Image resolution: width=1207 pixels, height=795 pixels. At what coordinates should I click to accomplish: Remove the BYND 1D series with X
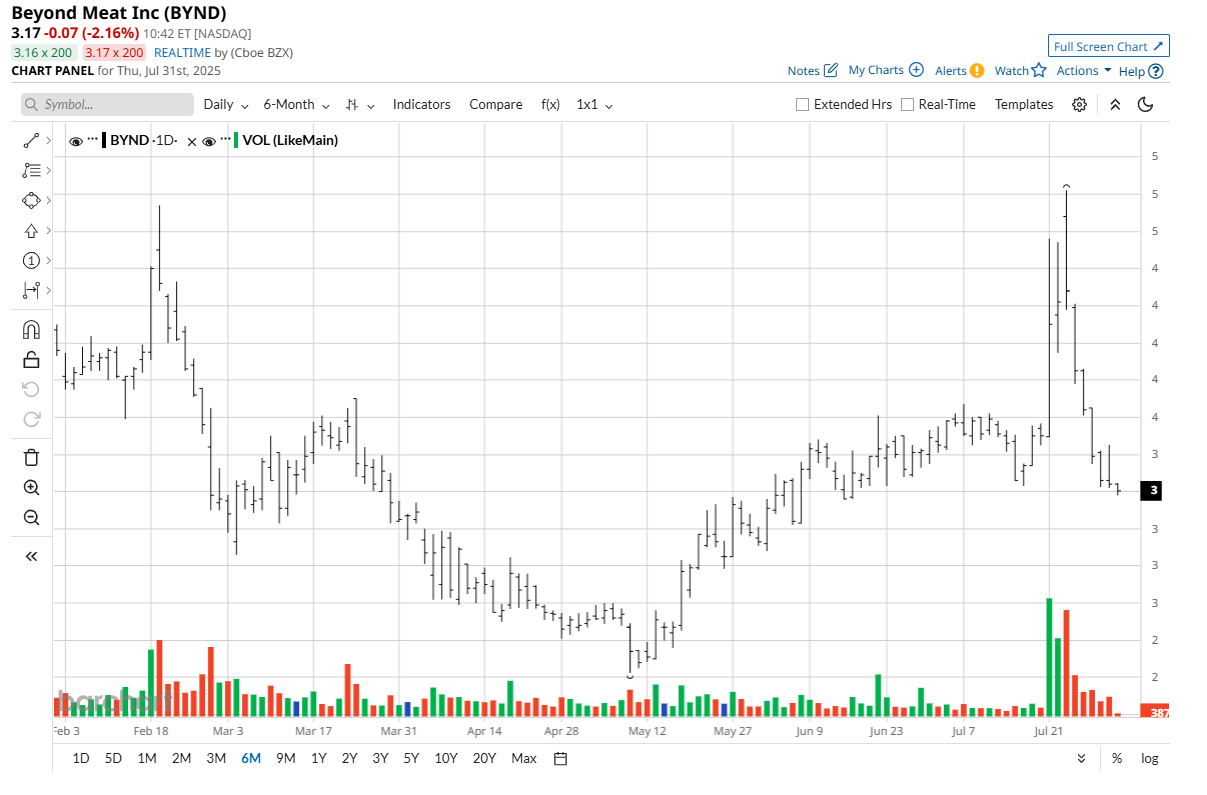click(x=191, y=142)
